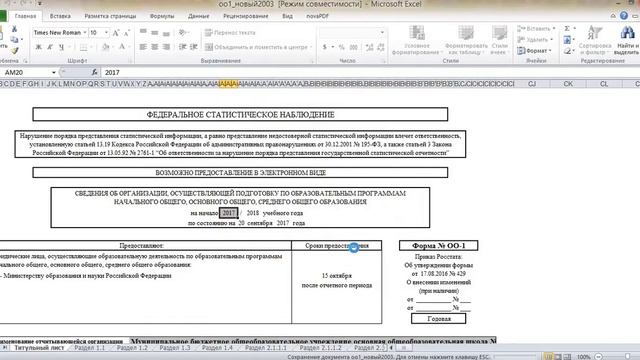Toggle Align Left

143,47
